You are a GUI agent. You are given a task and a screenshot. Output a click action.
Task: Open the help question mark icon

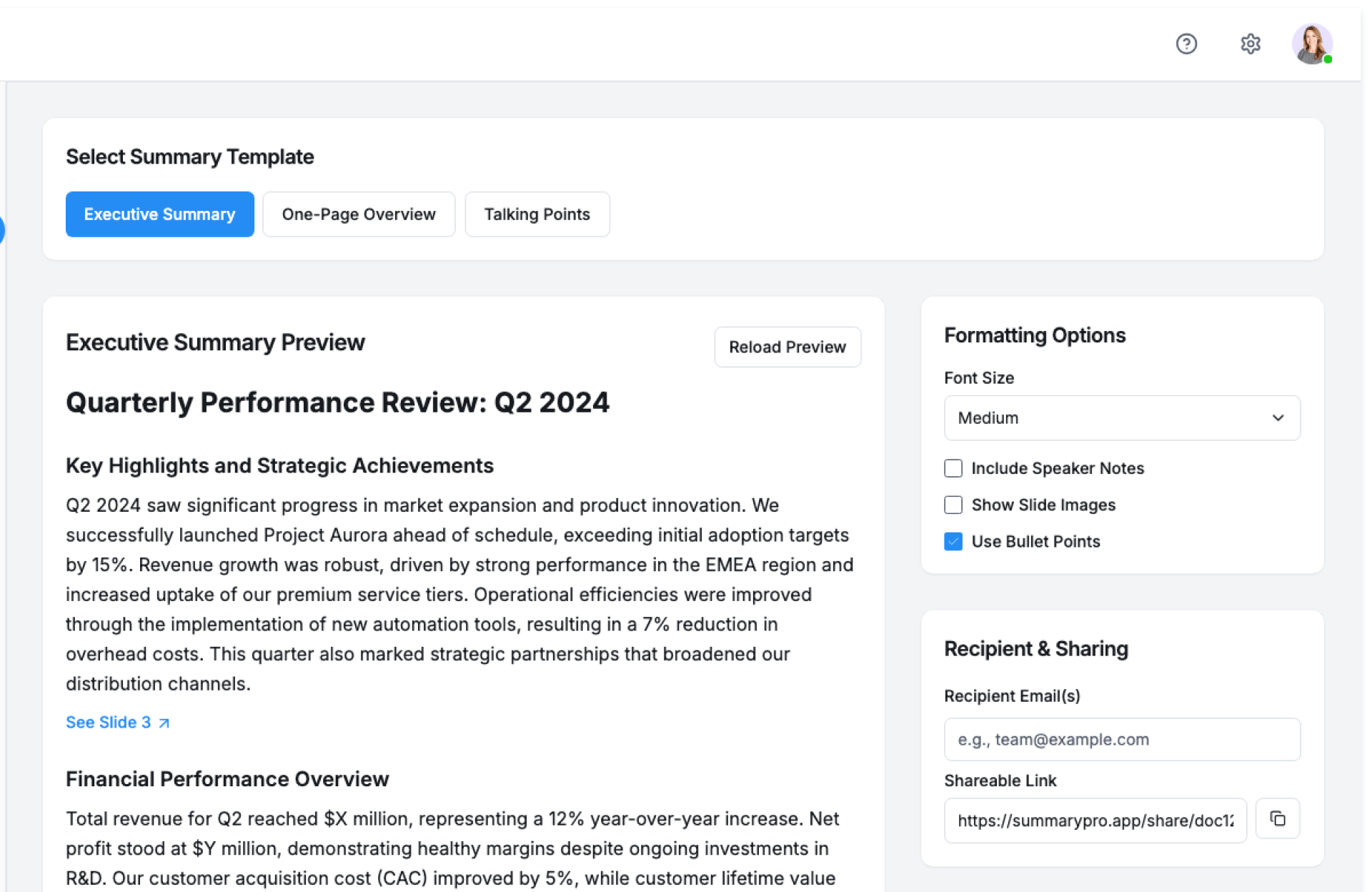pos(1186,44)
